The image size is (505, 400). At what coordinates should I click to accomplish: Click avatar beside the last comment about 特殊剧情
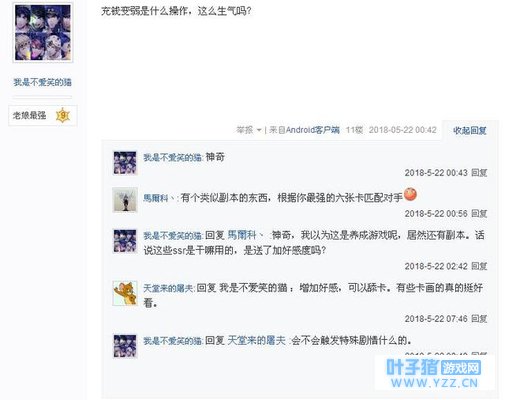pos(125,346)
